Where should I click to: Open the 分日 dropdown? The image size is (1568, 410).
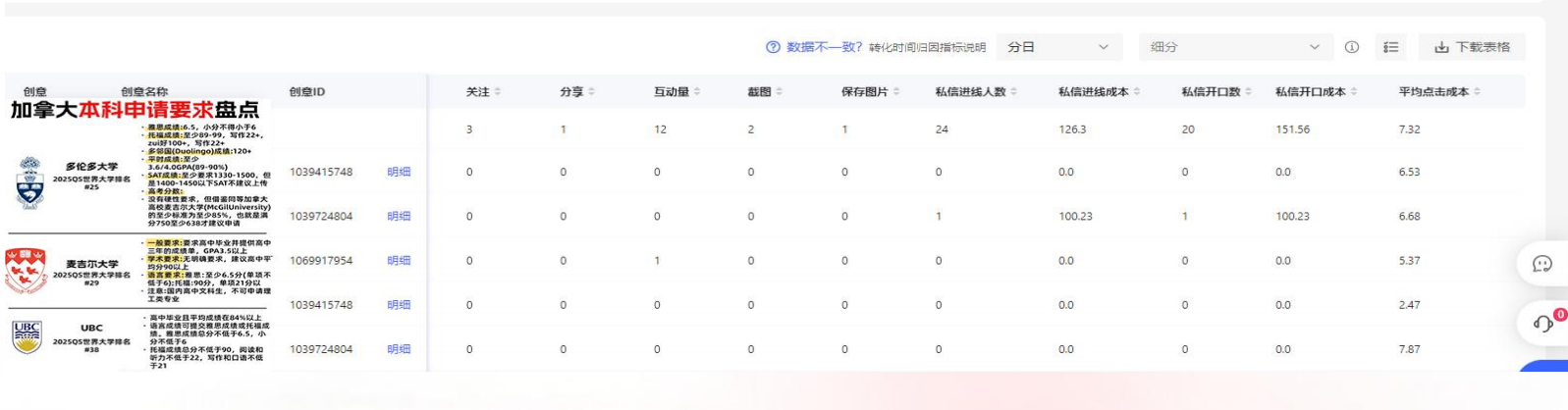point(1058,47)
